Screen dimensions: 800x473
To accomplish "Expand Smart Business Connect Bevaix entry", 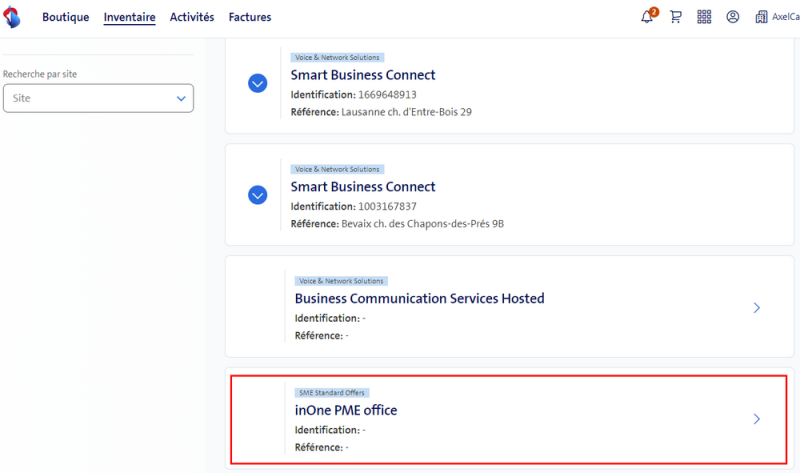I will click(x=257, y=195).
